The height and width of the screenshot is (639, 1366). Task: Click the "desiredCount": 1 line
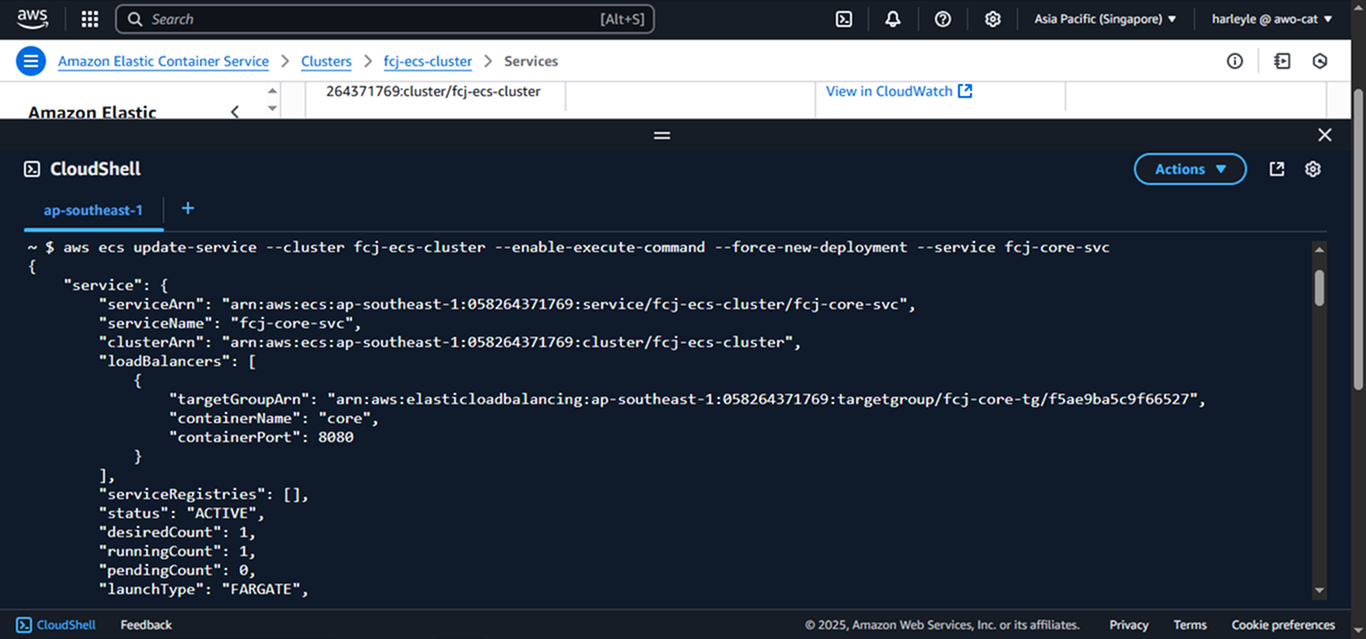pyautogui.click(x=177, y=532)
